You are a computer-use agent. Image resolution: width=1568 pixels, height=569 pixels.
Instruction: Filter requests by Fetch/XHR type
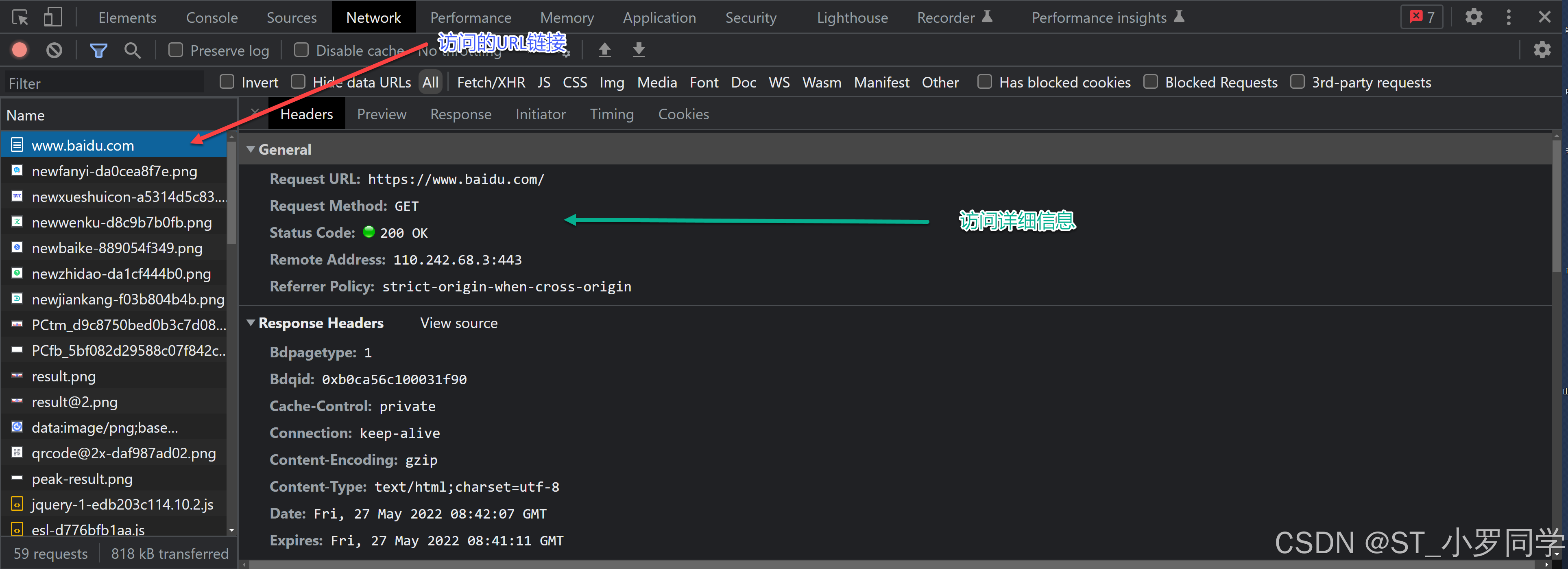click(491, 82)
